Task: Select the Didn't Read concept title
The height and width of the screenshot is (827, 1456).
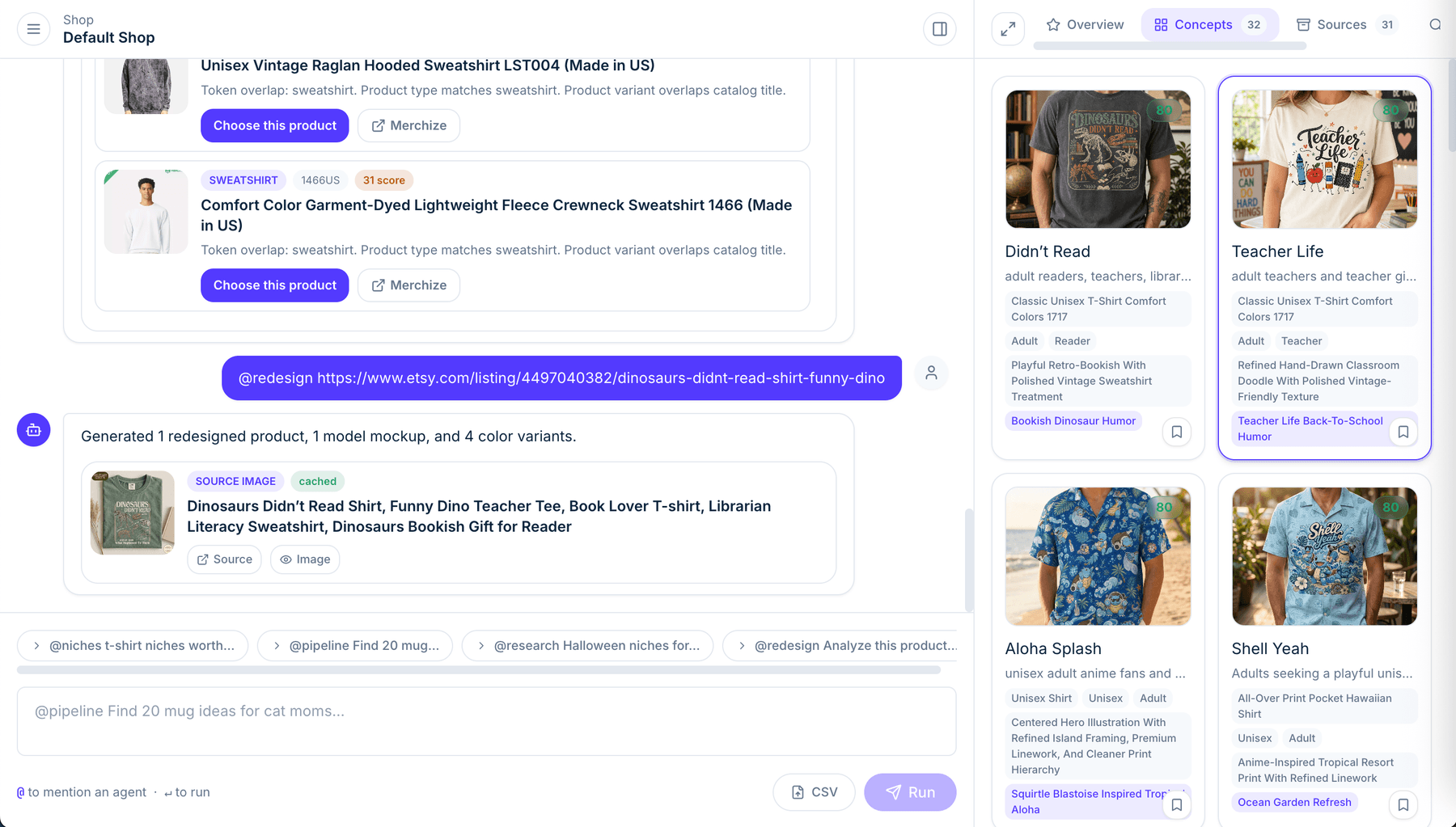Action: 1047,251
